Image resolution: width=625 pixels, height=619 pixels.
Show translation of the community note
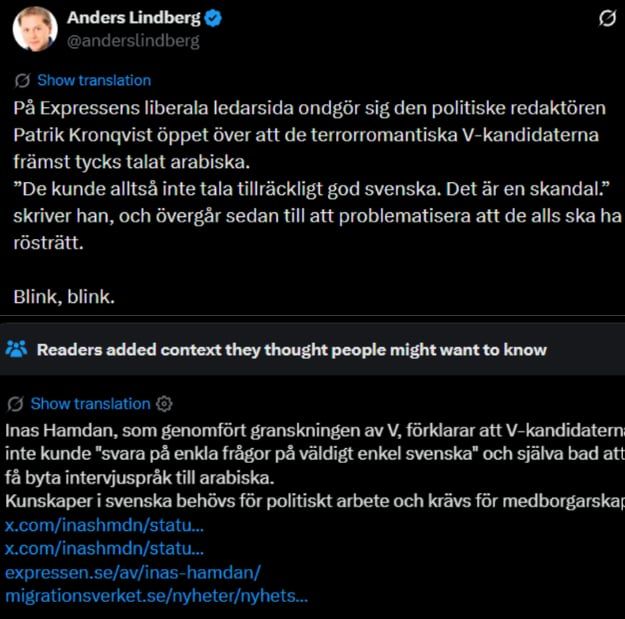(90, 404)
